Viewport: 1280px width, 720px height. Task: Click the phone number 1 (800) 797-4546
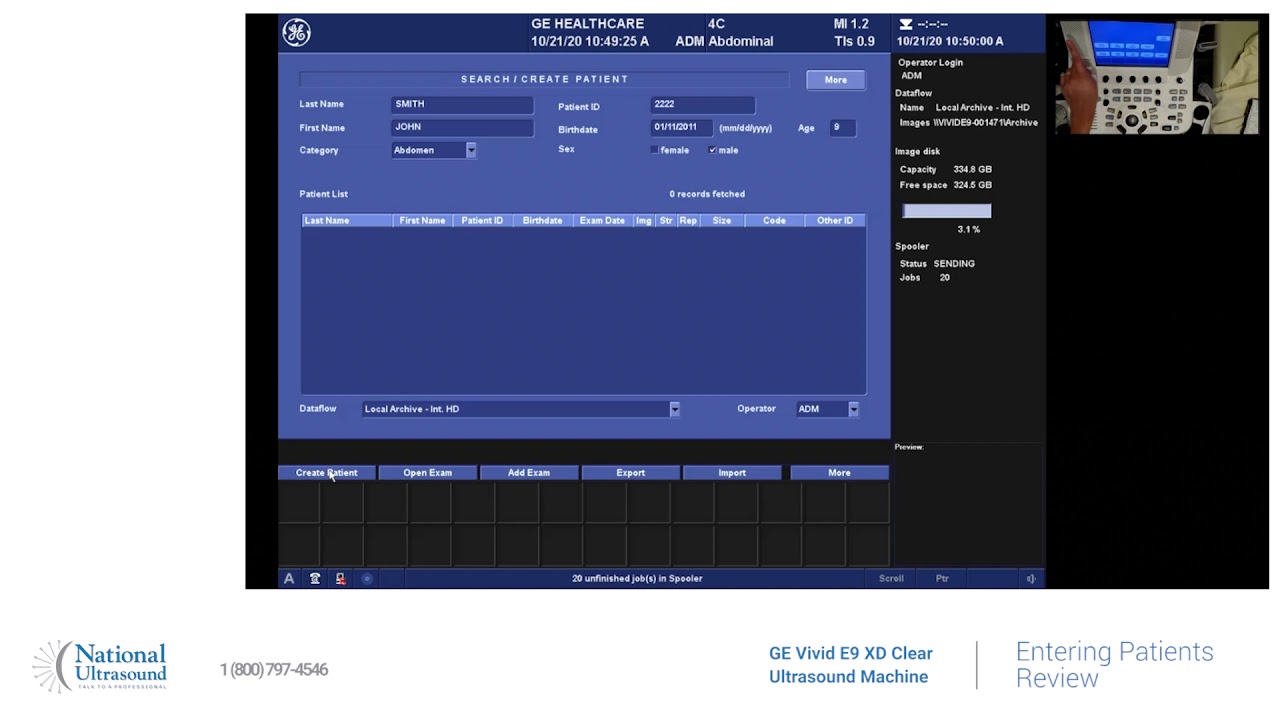[x=274, y=669]
